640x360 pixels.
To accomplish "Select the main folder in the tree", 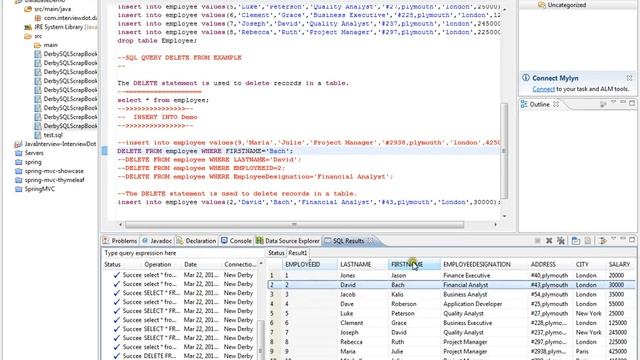I will tap(51, 45).
